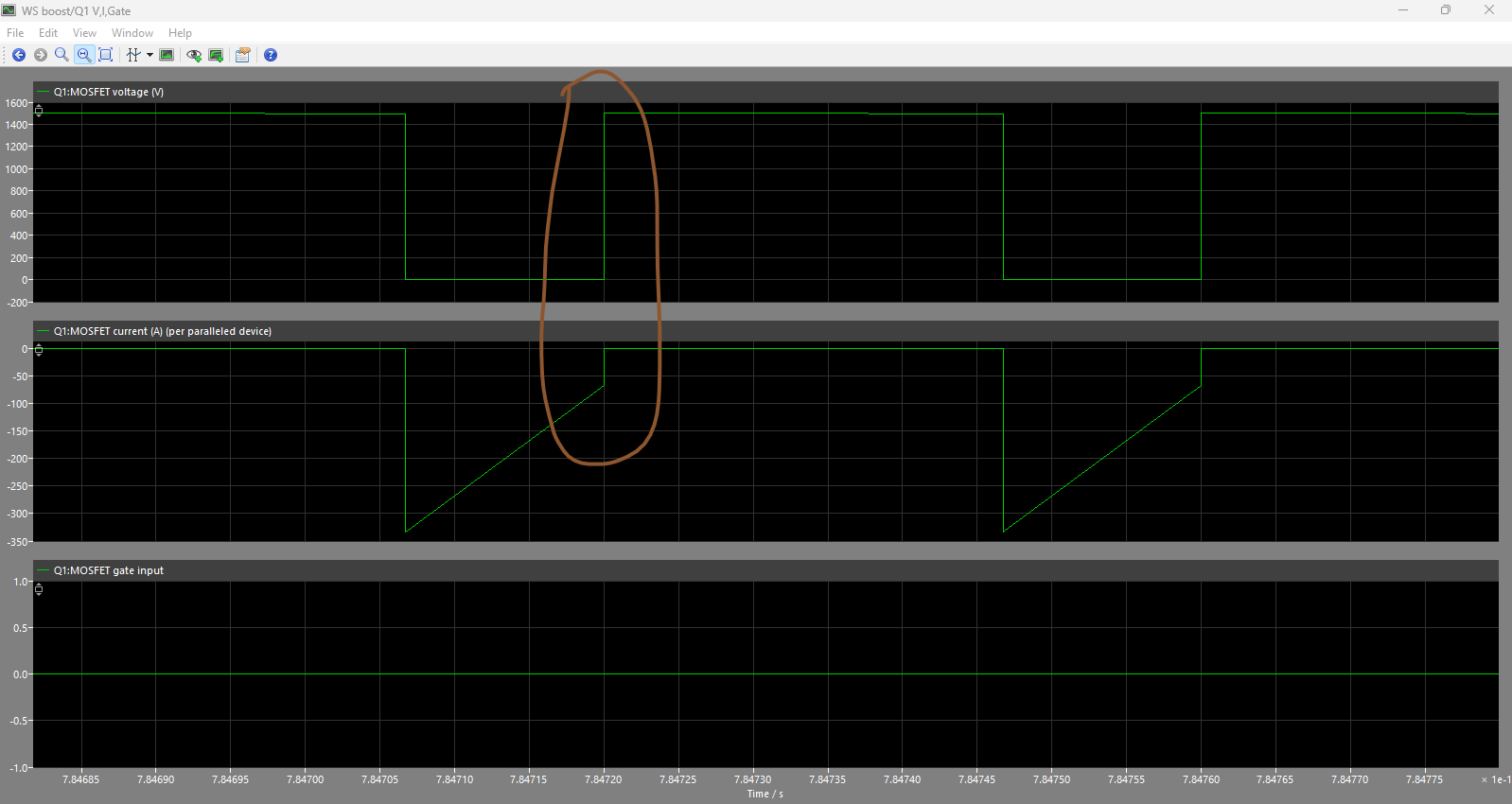The image size is (1512, 804).
Task: Click the Q1:MOSFET gate input legend label
Action: tap(109, 570)
